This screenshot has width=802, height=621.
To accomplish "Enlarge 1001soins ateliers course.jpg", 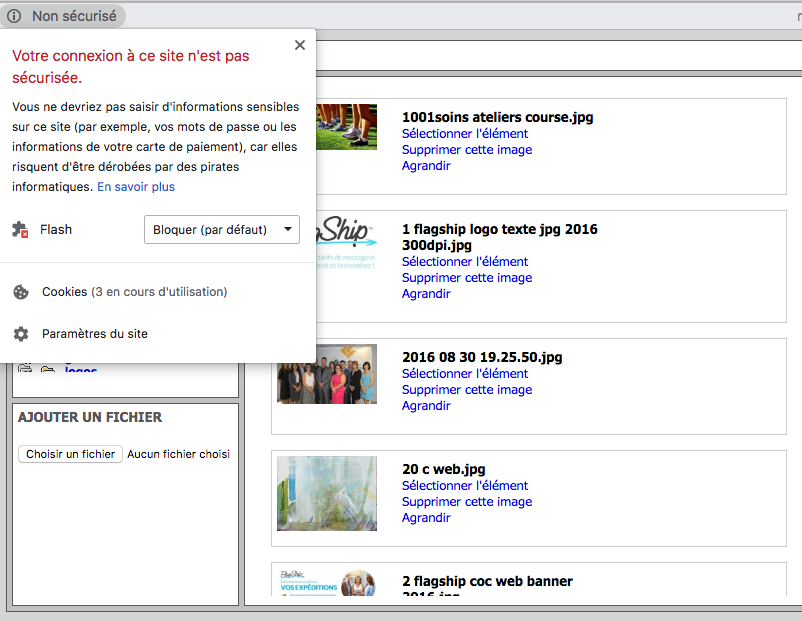I will click(x=426, y=166).
